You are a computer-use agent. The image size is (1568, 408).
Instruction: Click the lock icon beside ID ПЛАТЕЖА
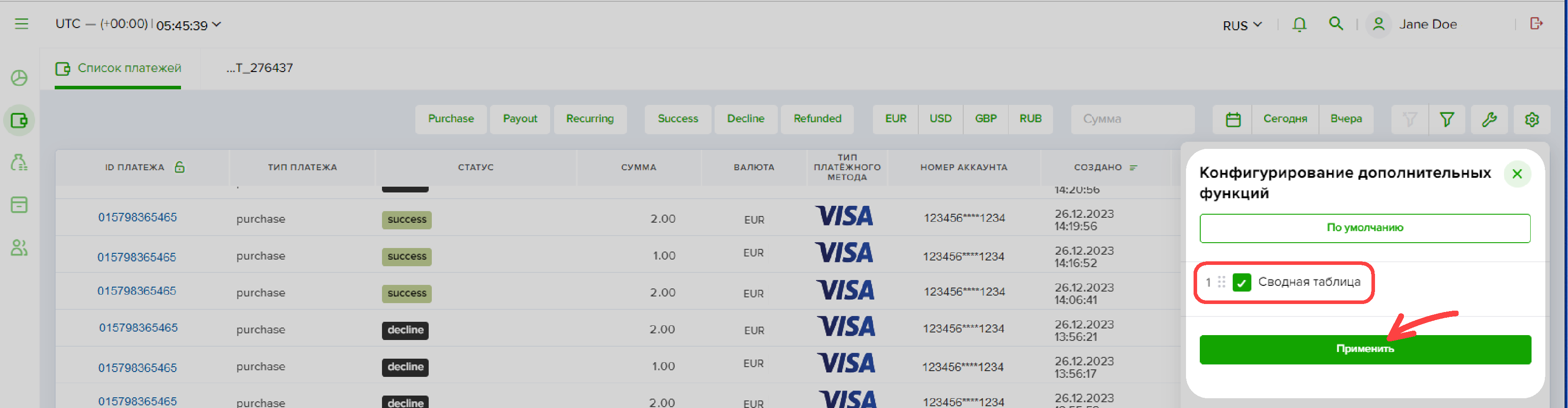(180, 167)
